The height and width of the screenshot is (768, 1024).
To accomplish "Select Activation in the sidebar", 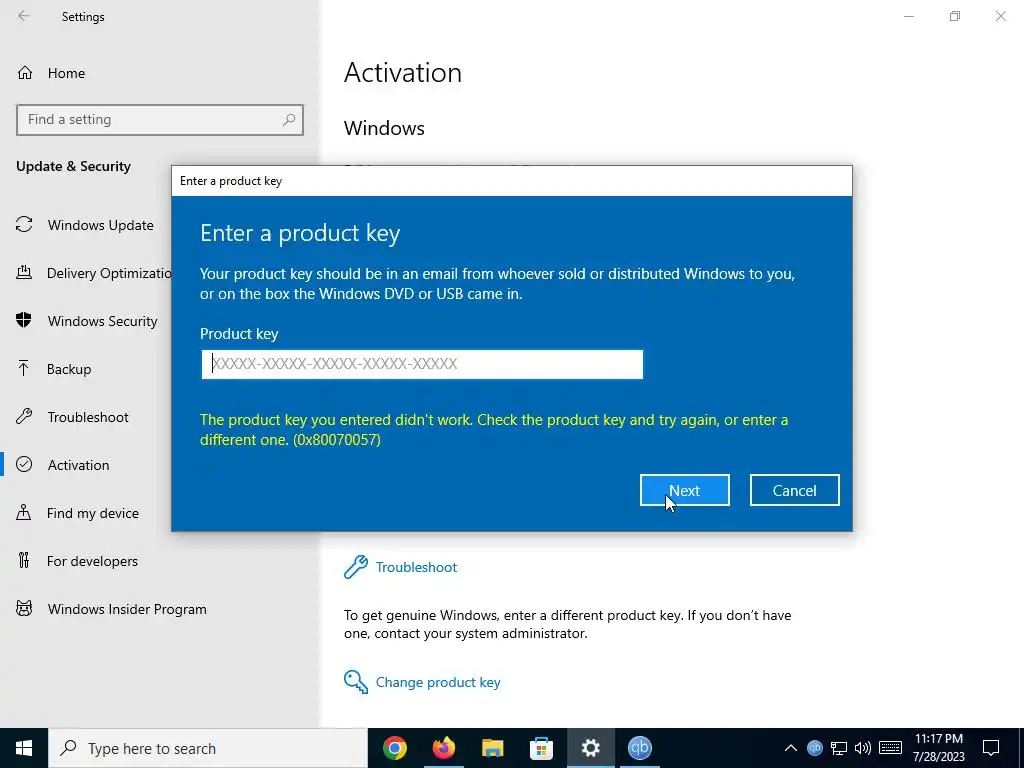I will click(x=78, y=465).
